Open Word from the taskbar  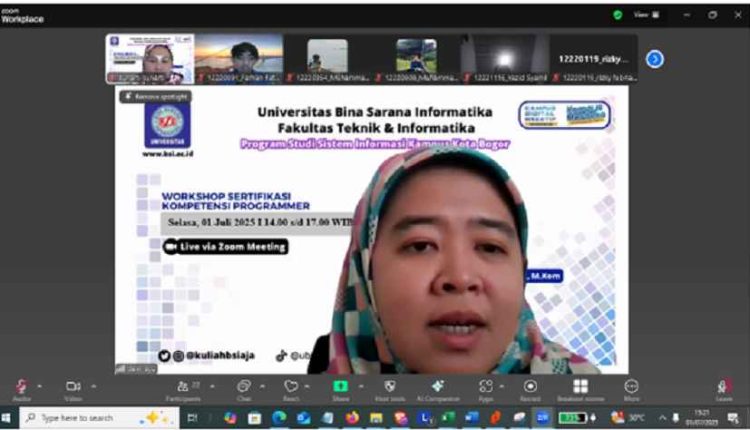pos(472,418)
